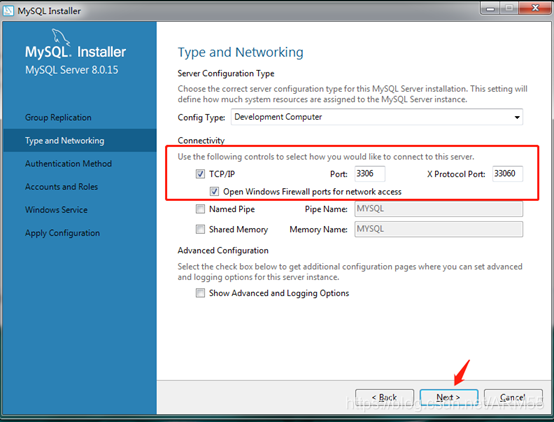Minimize the MySQL Installer window
Viewport: 554px width, 422px height.
click(x=490, y=8)
